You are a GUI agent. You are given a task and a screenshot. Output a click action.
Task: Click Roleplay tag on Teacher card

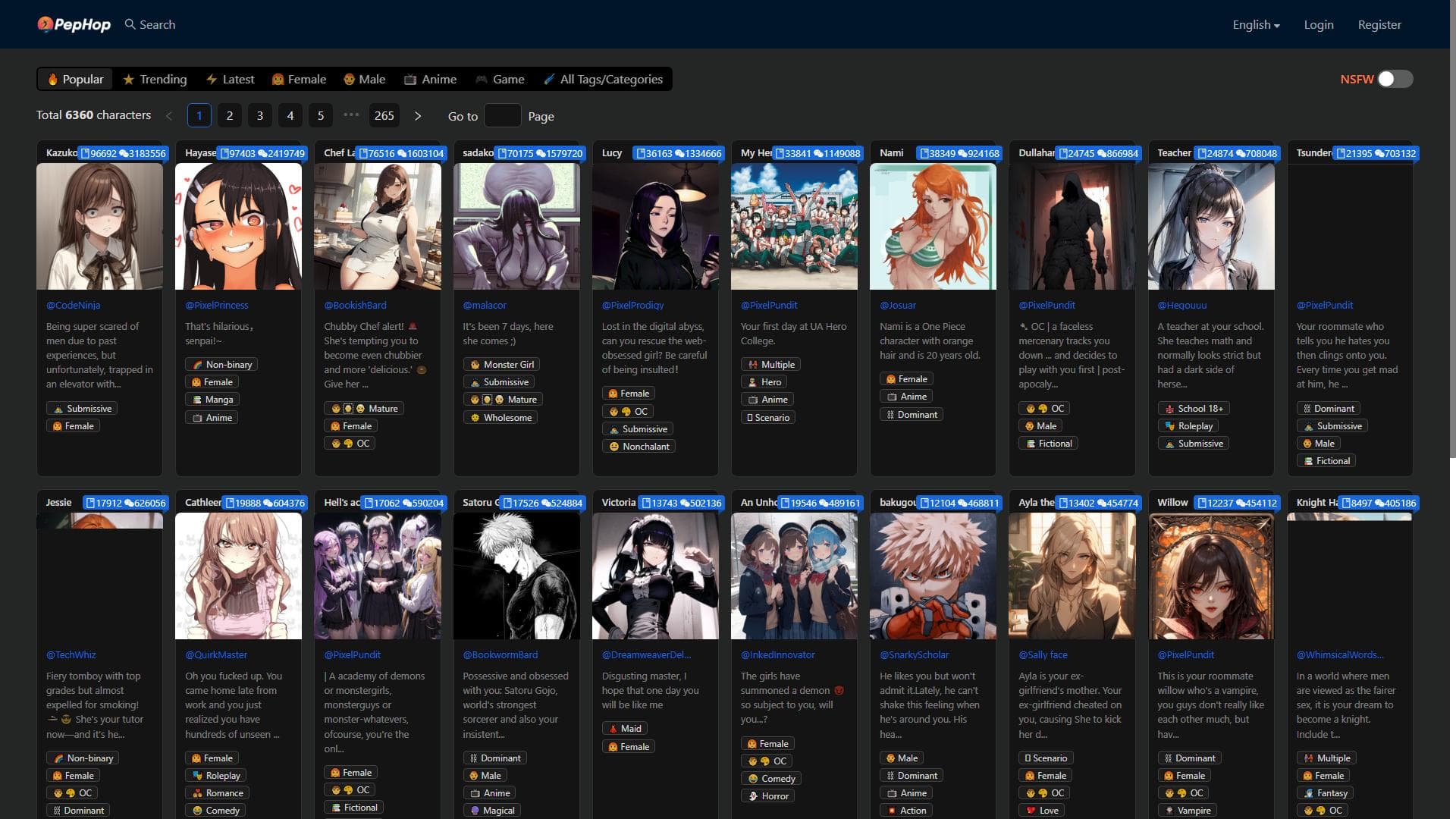coord(1188,426)
